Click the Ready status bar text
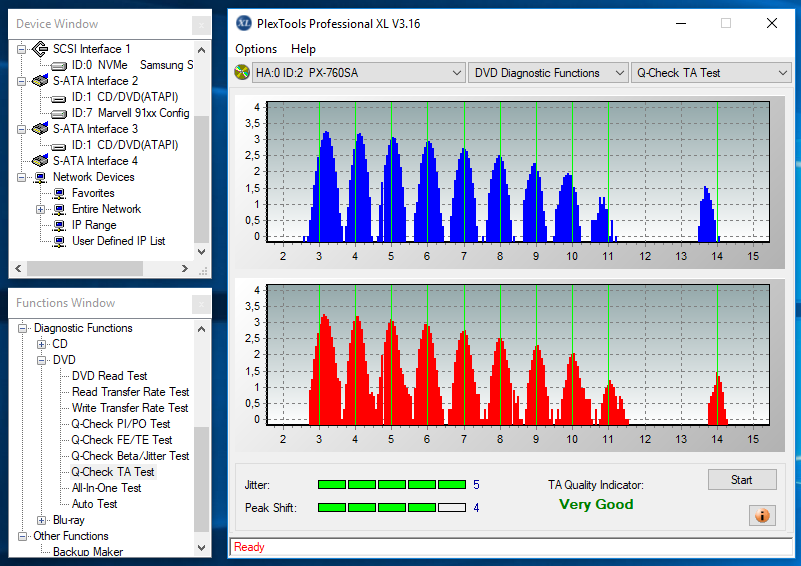Screen dimensions: 801x566 (x=249, y=547)
